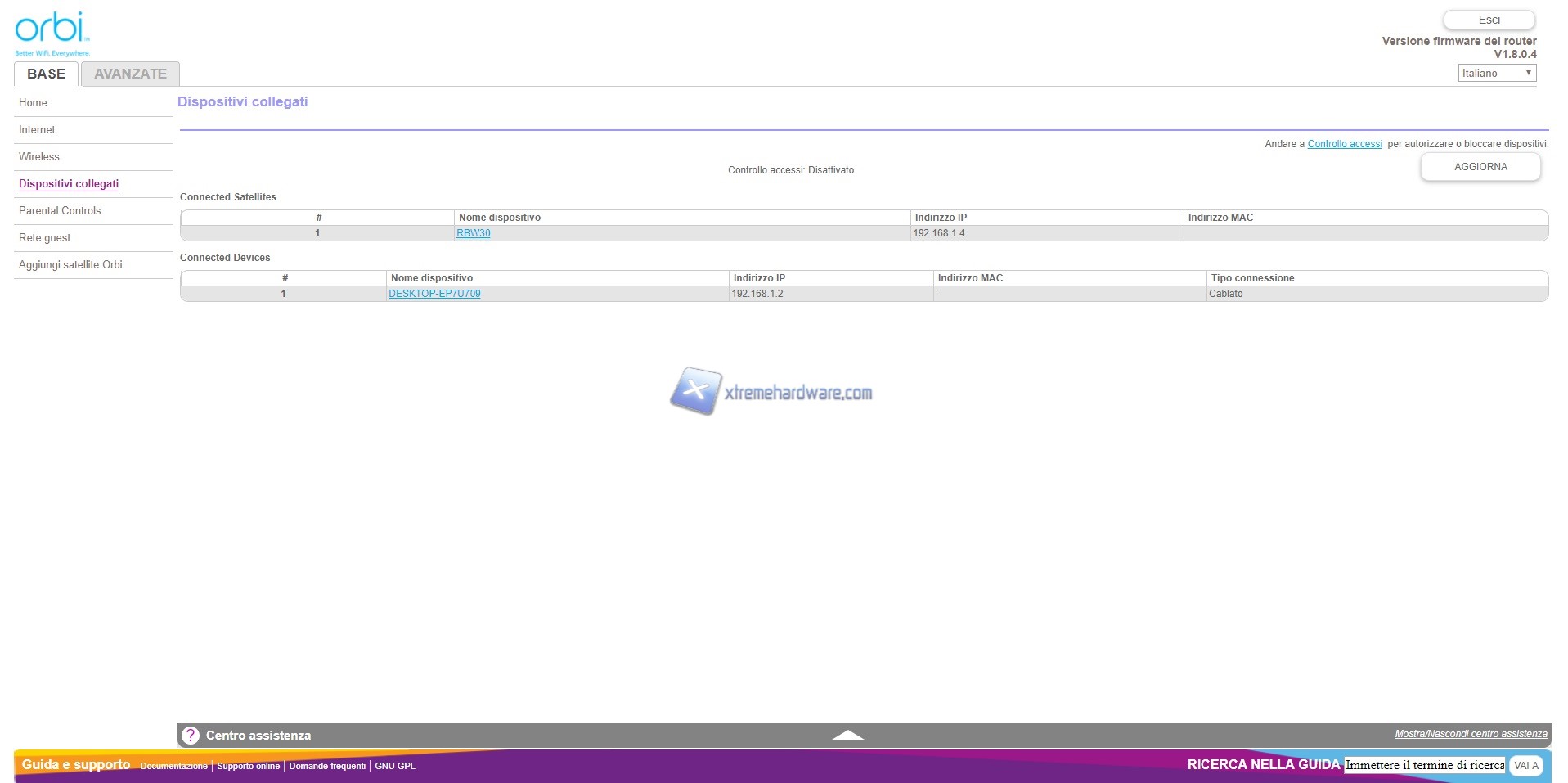This screenshot has width=1568, height=783.
Task: Open Parental Controls in sidebar
Action: [x=60, y=211]
